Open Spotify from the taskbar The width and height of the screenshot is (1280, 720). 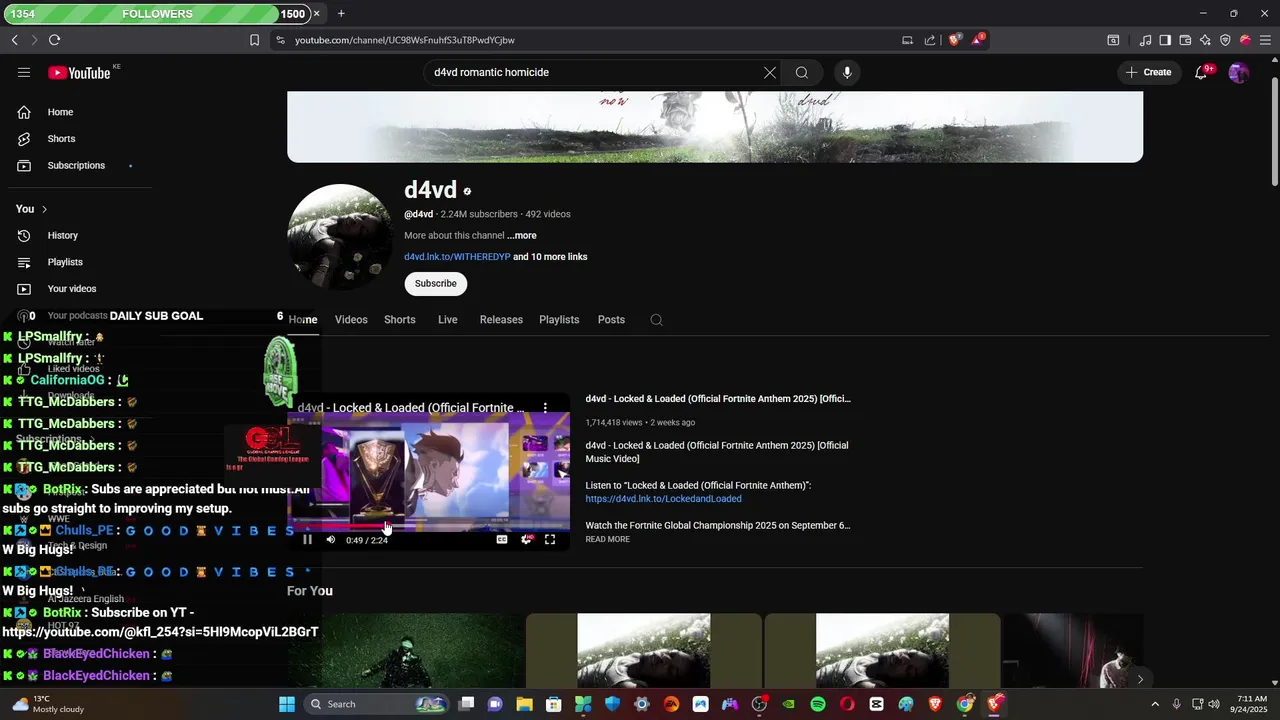(x=818, y=704)
